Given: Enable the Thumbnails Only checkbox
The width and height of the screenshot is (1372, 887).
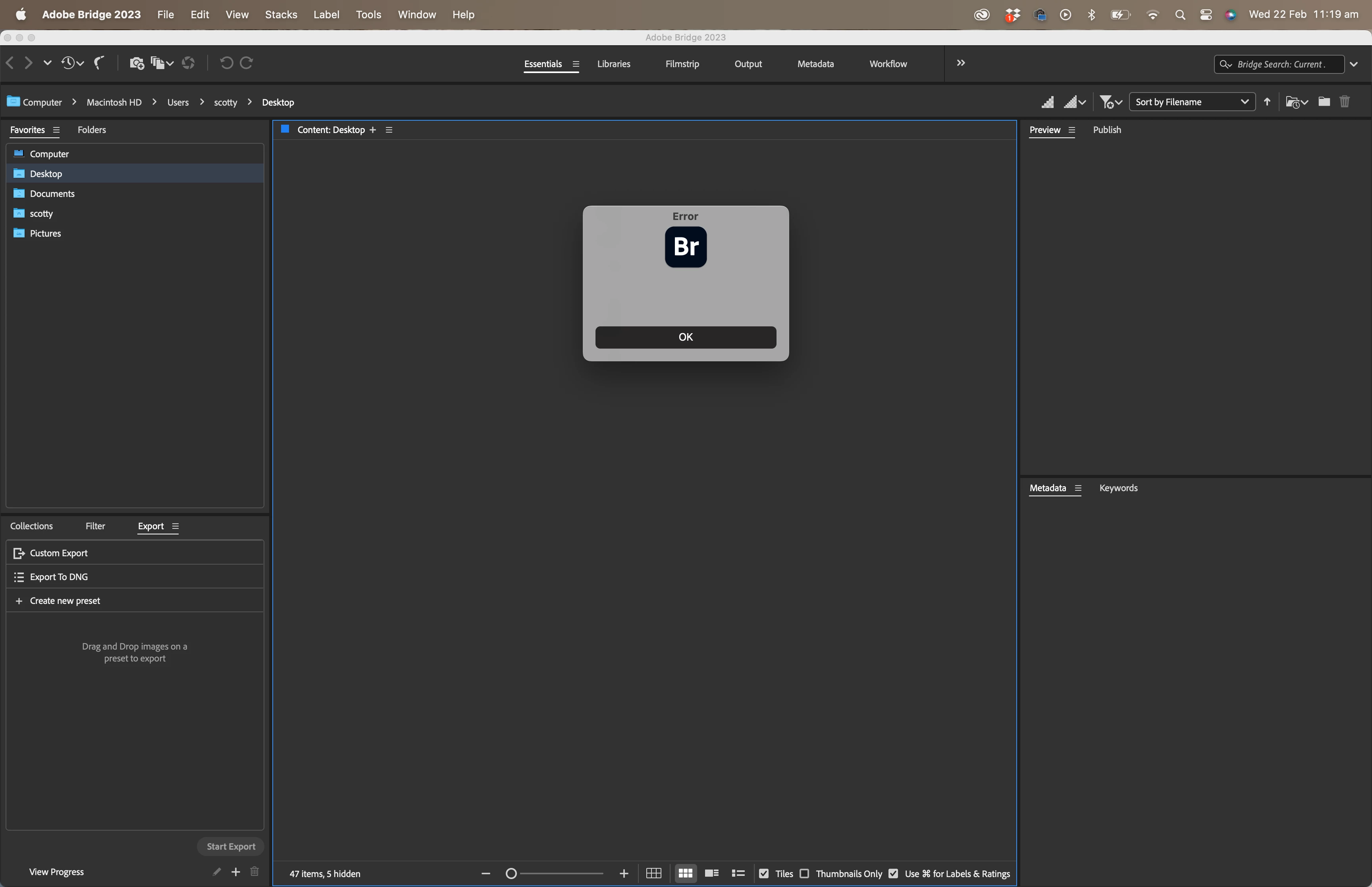Looking at the screenshot, I should click(804, 873).
